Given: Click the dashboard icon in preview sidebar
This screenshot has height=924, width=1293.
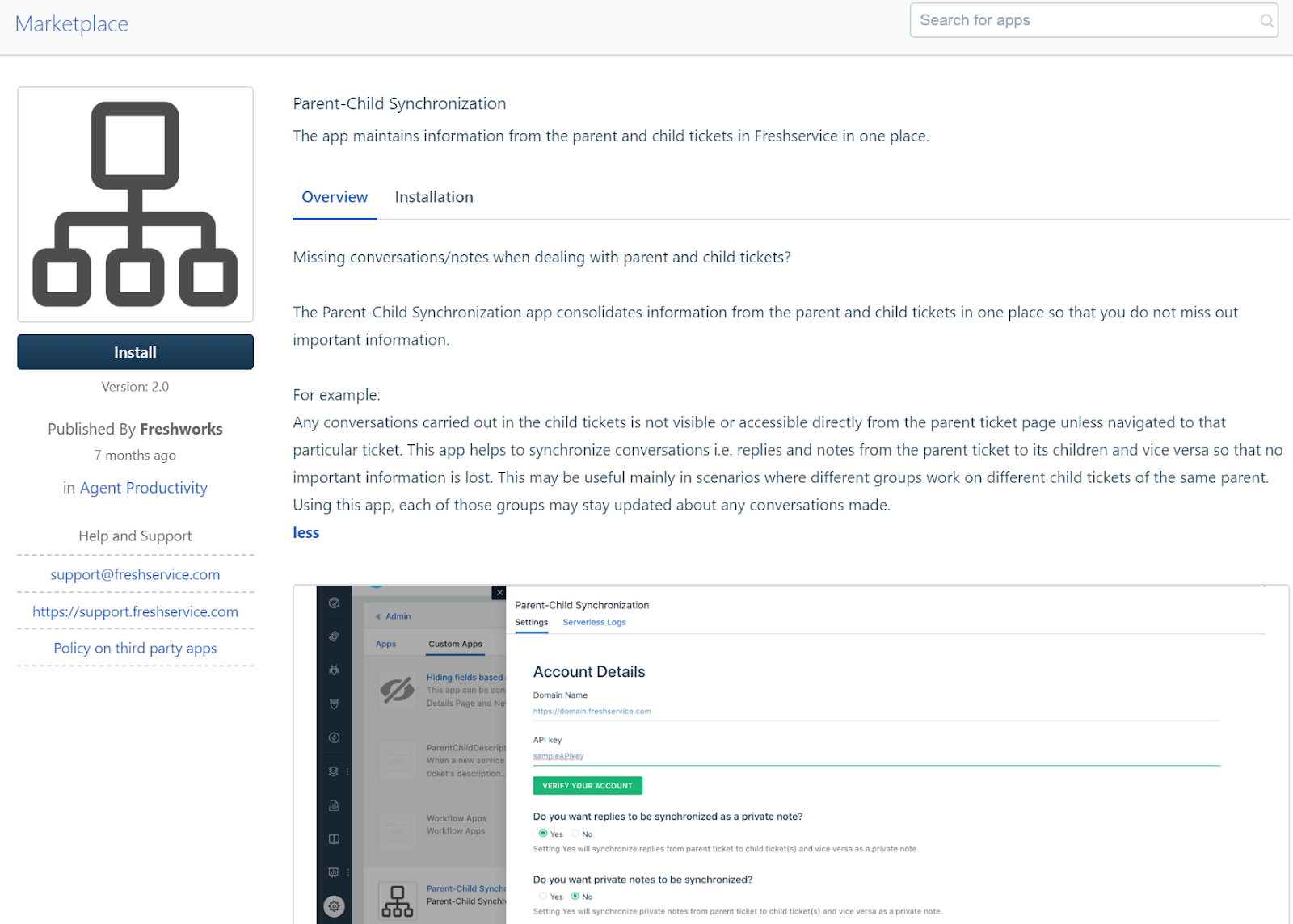Looking at the screenshot, I should 334,603.
